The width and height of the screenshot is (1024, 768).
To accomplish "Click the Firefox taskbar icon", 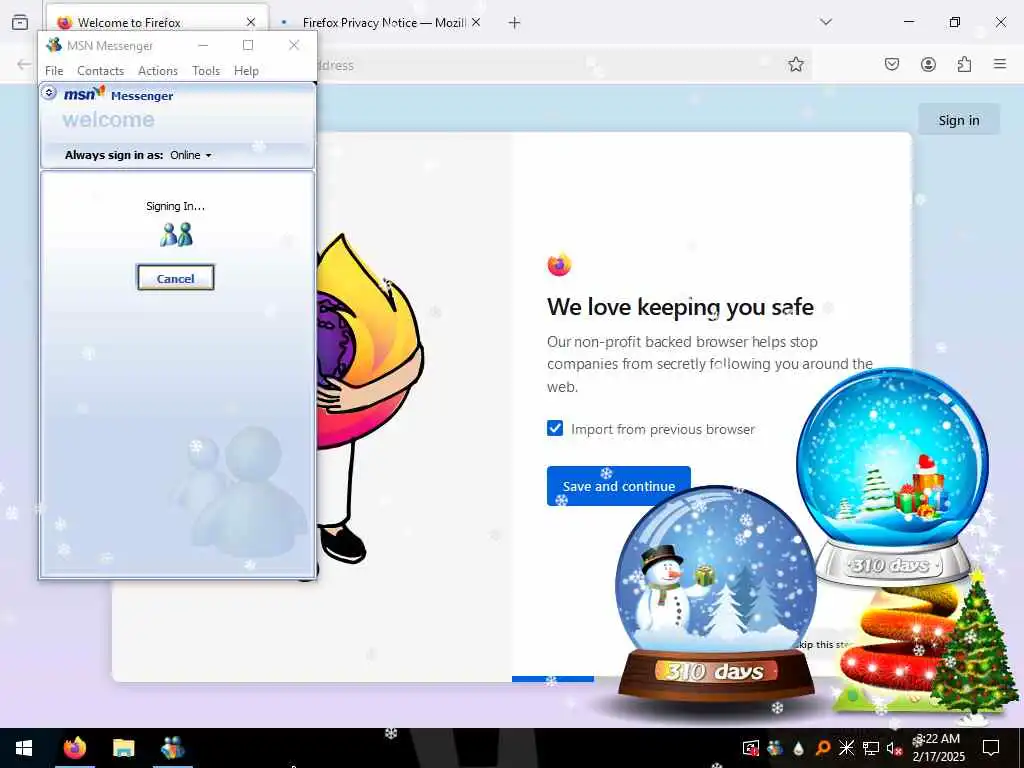I will pos(75,748).
